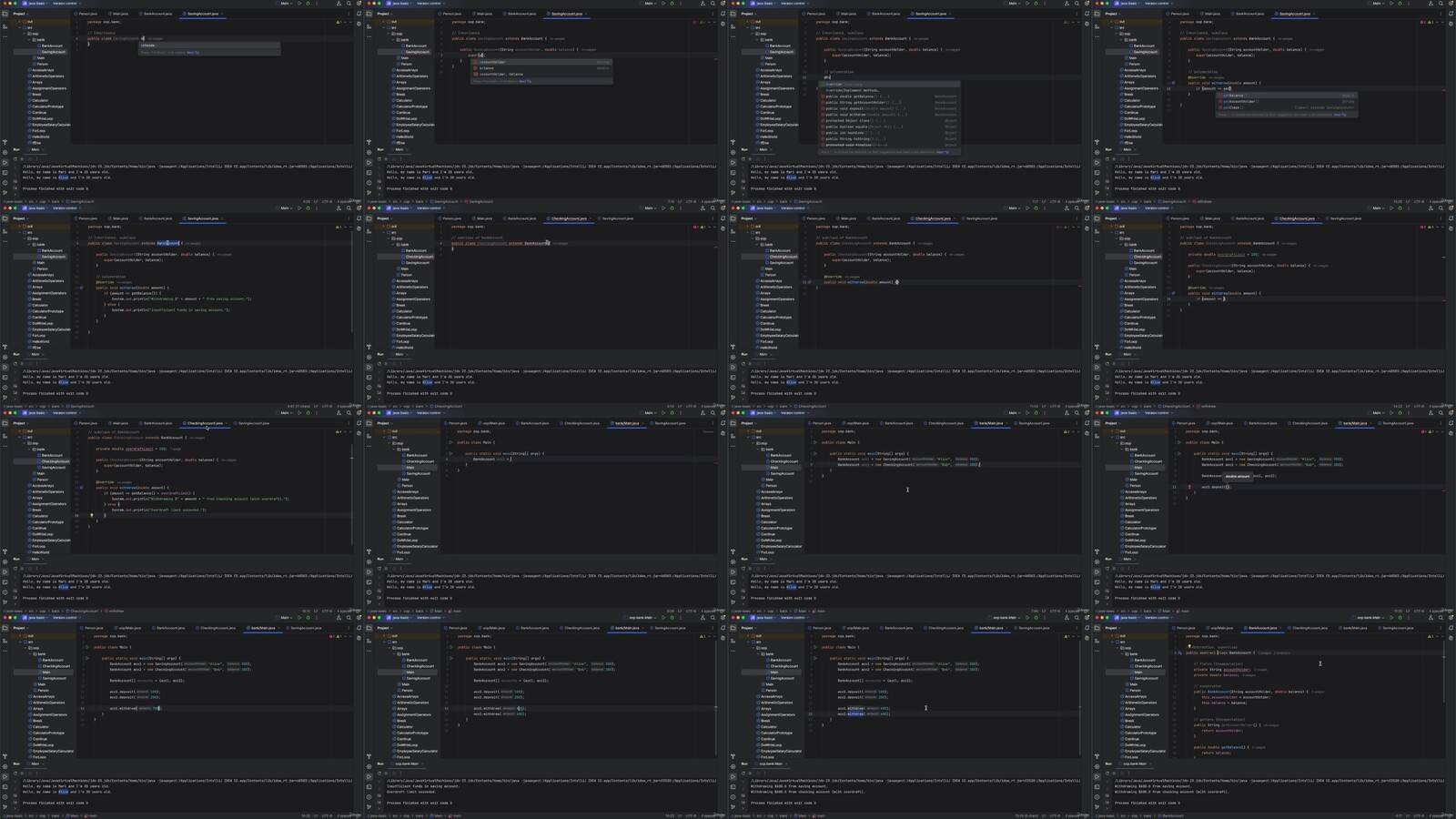Image resolution: width=1456 pixels, height=819 pixels.
Task: Select Calculator tree item in super( completion frame
Action: (402, 100)
